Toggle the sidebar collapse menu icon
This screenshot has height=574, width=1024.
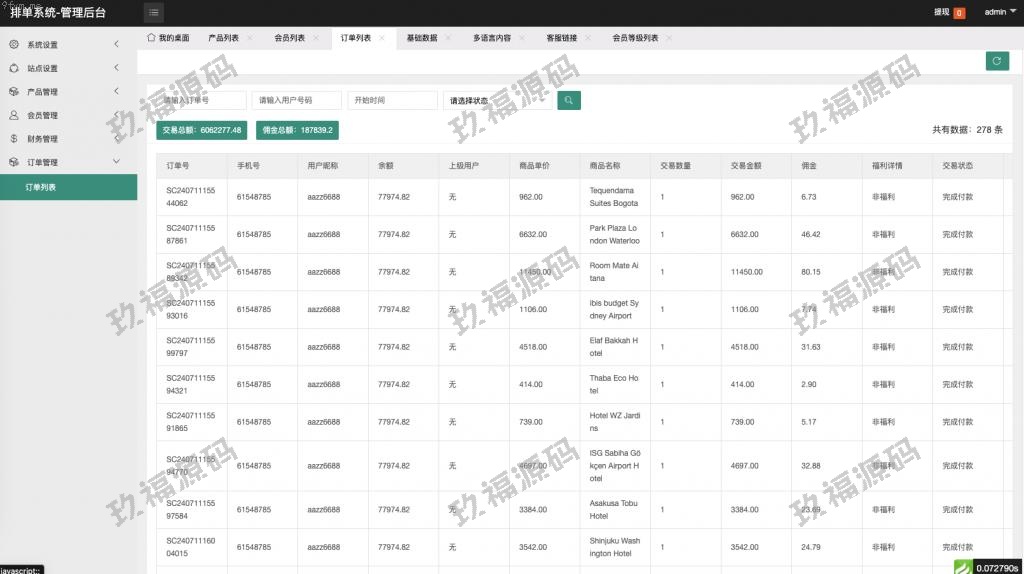pos(154,12)
